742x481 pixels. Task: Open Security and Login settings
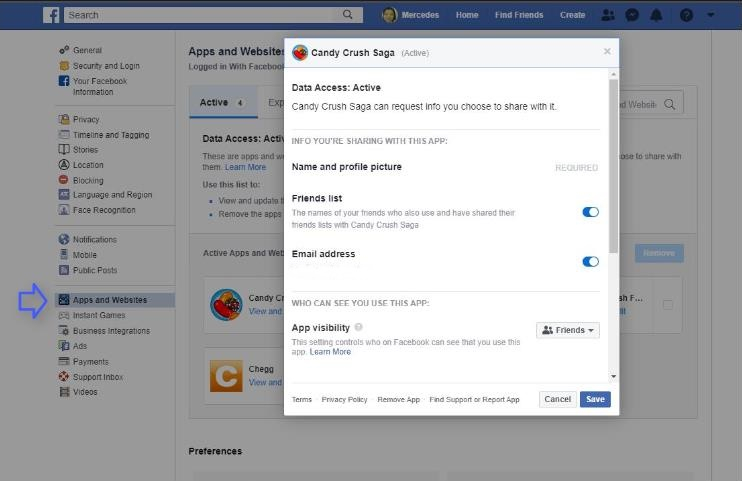pos(106,66)
